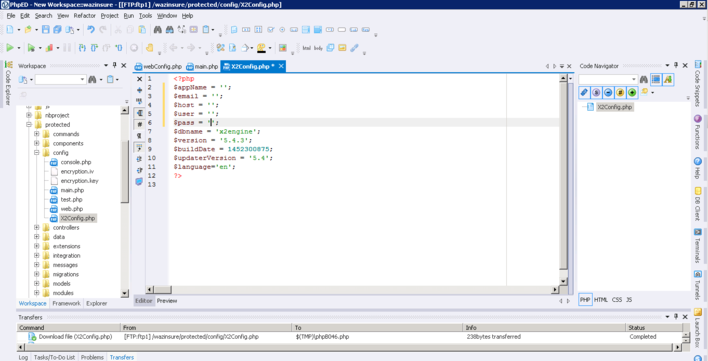708x361 pixels.
Task: Pin the Workspace panel with the pushpin icon
Action: tap(115, 65)
